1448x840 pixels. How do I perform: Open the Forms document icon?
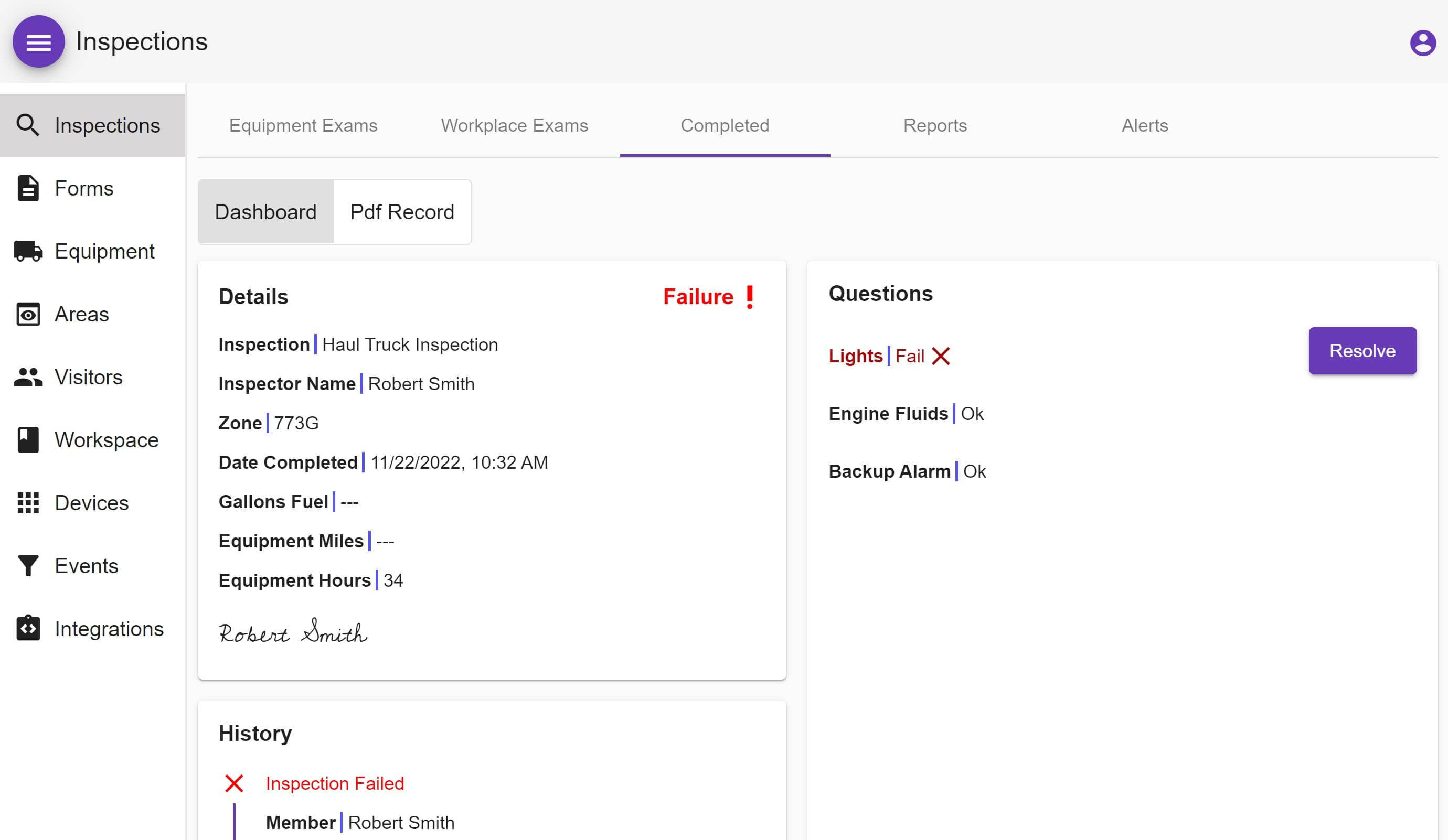[x=28, y=188]
